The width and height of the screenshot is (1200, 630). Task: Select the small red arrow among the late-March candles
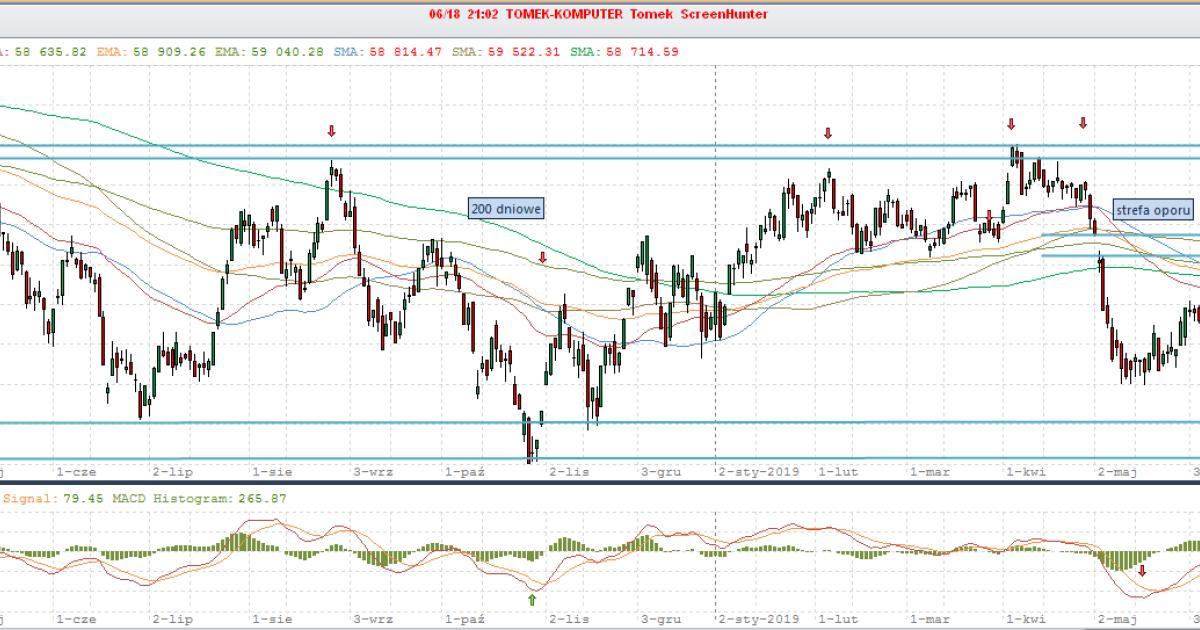click(x=989, y=215)
